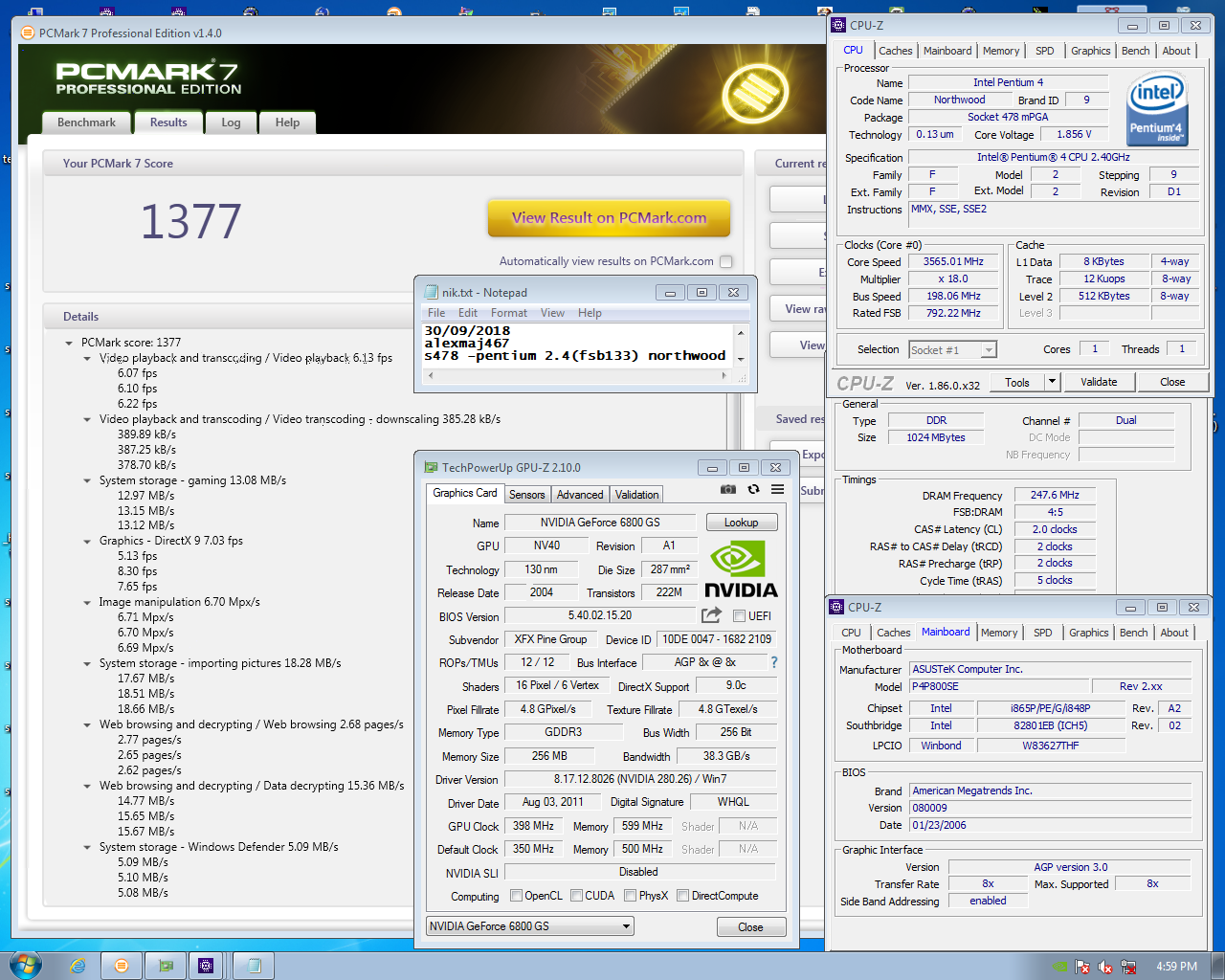Click the GPU-Z Name field

[x=599, y=523]
